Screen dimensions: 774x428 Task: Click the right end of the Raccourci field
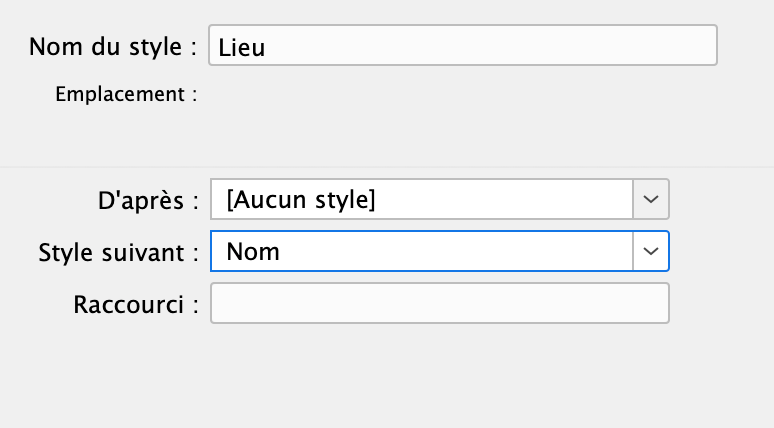(x=658, y=304)
